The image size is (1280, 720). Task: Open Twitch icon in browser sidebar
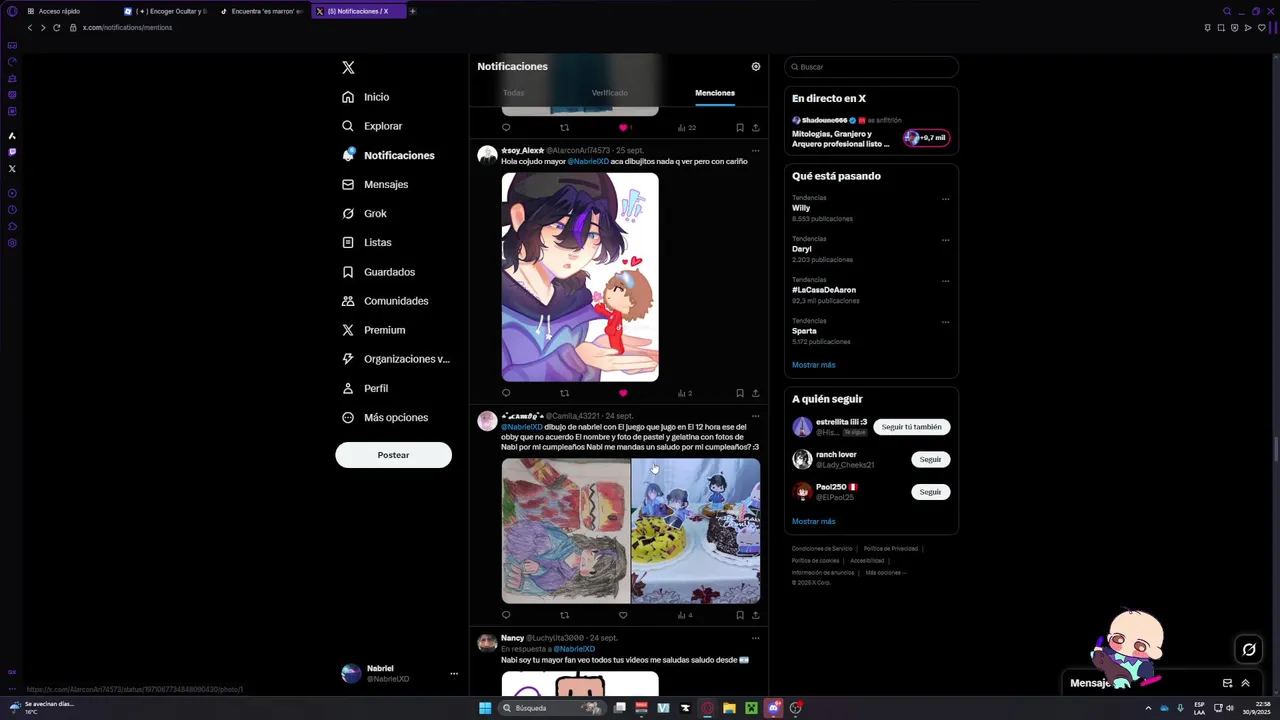tap(12, 152)
